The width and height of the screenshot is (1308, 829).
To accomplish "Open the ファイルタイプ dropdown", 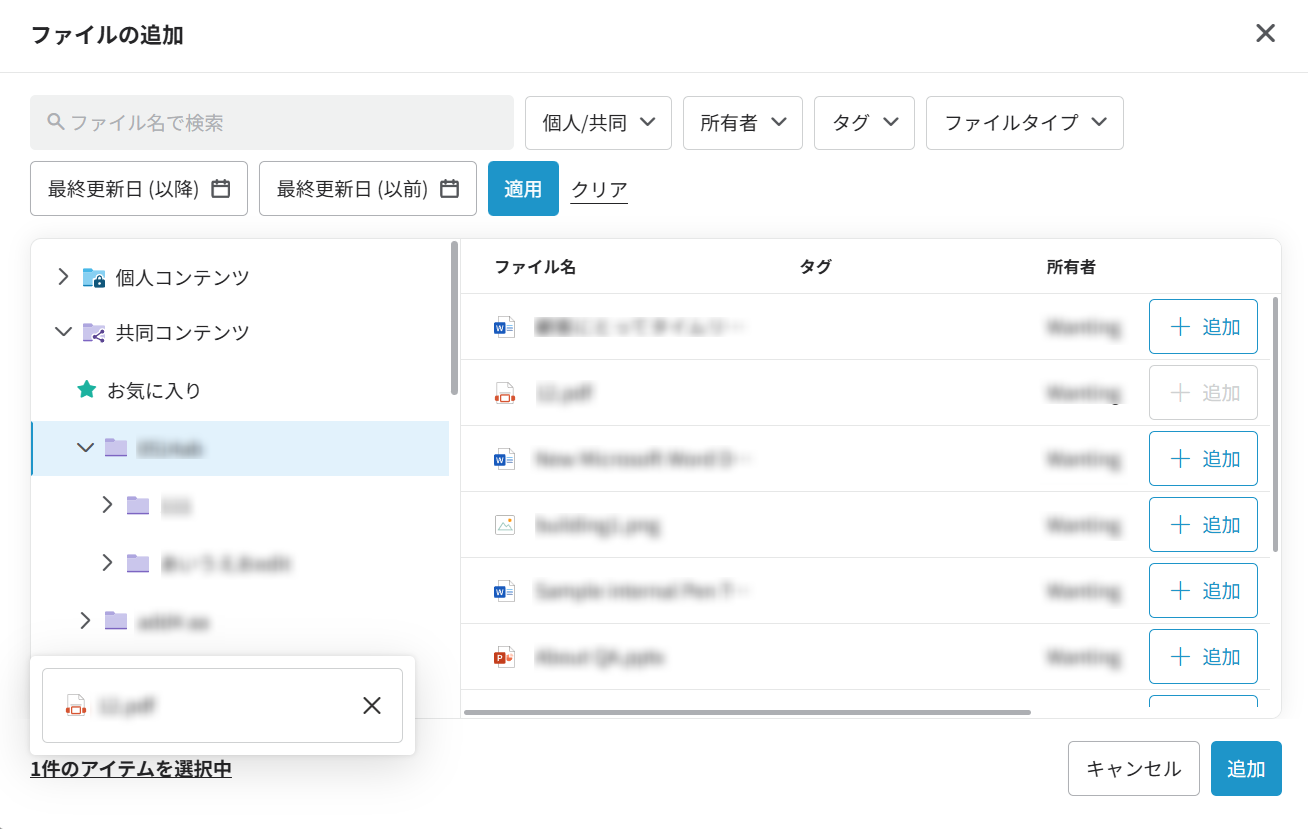I will click(1025, 123).
